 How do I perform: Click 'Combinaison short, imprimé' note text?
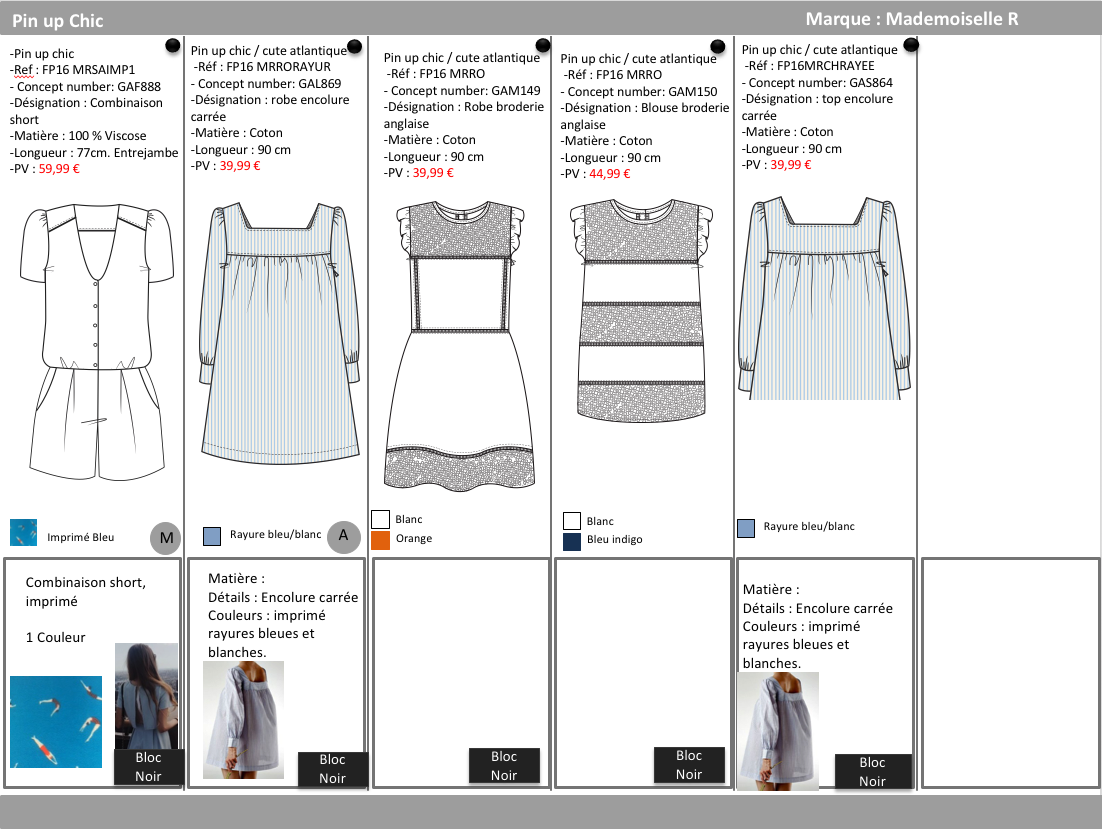click(x=86, y=592)
